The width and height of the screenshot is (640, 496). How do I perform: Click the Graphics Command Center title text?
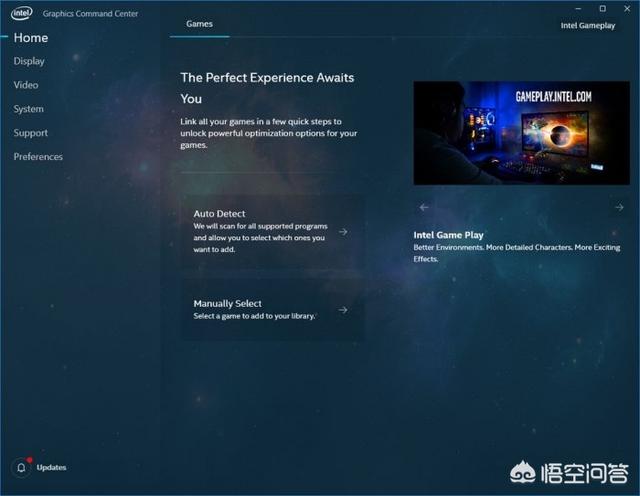(x=90, y=13)
